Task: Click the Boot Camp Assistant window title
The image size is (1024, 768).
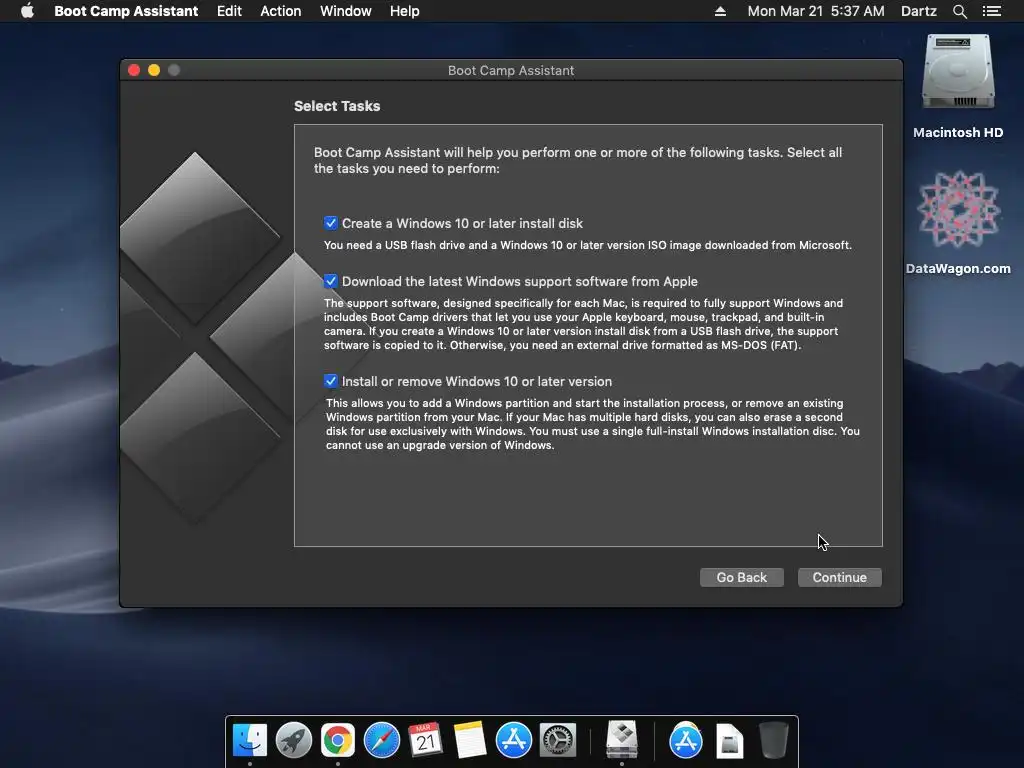Action: tap(511, 71)
